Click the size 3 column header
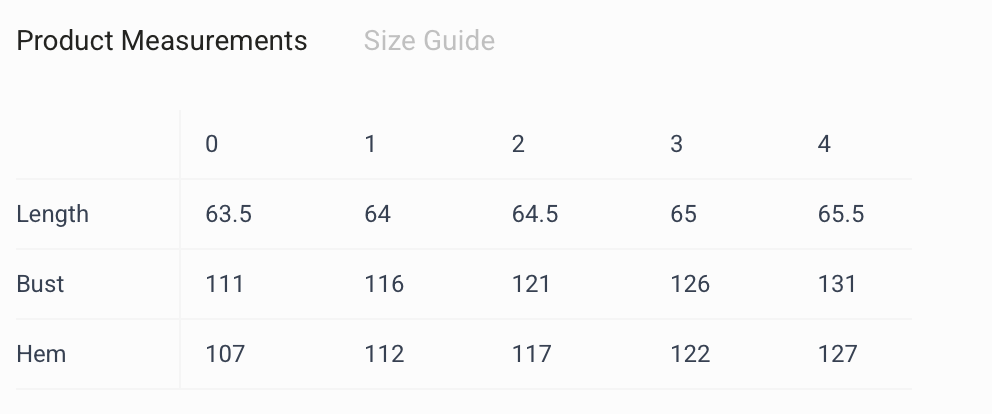The height and width of the screenshot is (414, 992). pos(676,144)
